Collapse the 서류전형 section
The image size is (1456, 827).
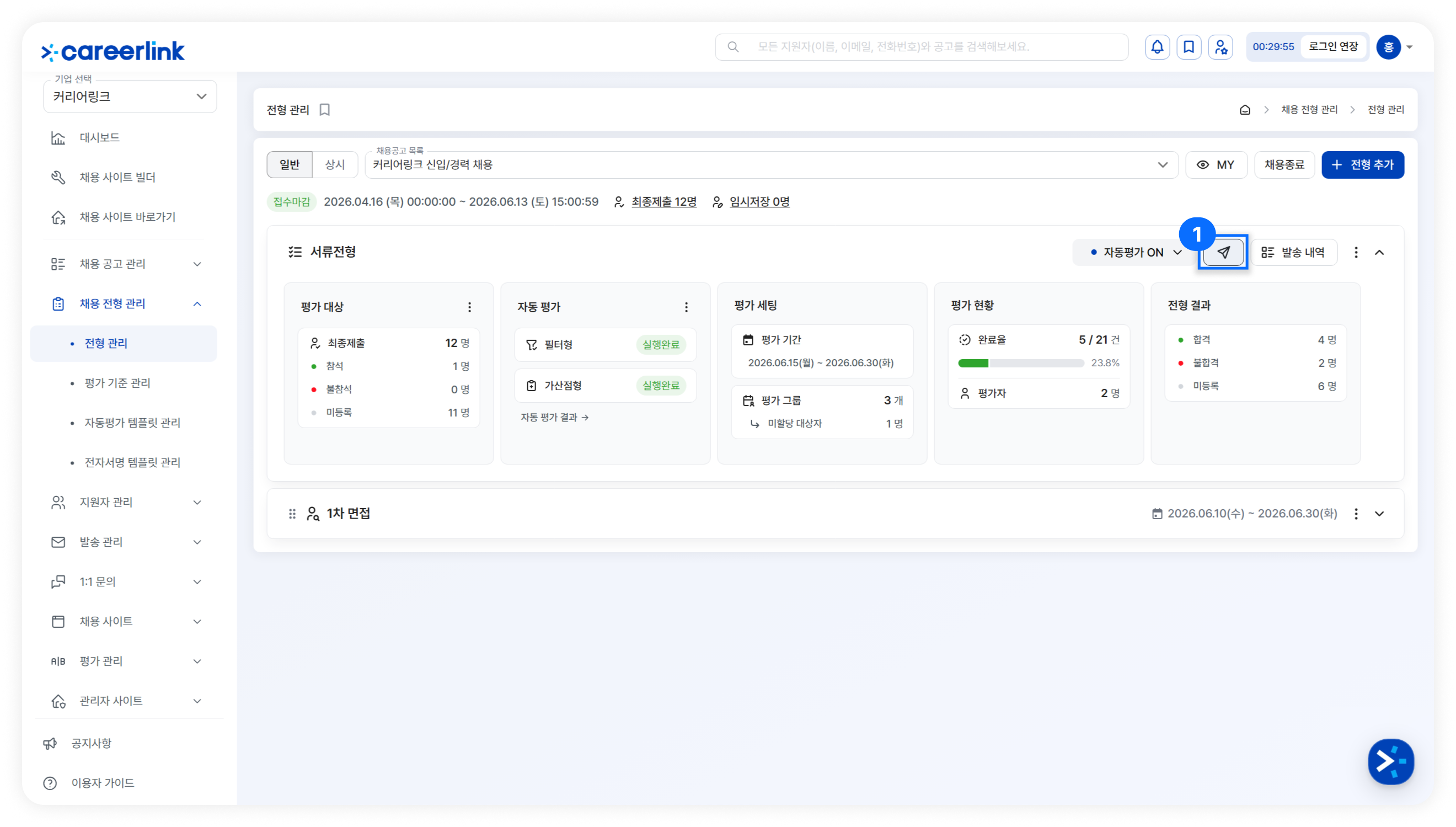tap(1379, 252)
